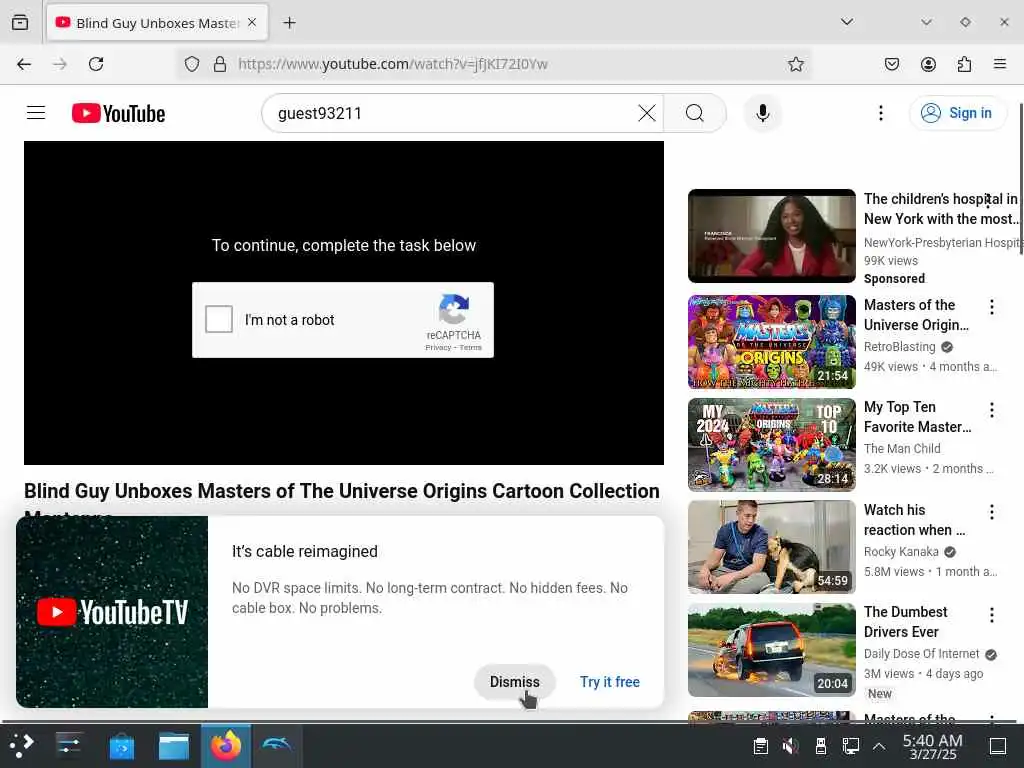Click the Sign in button
The height and width of the screenshot is (768, 1024).
point(957,113)
